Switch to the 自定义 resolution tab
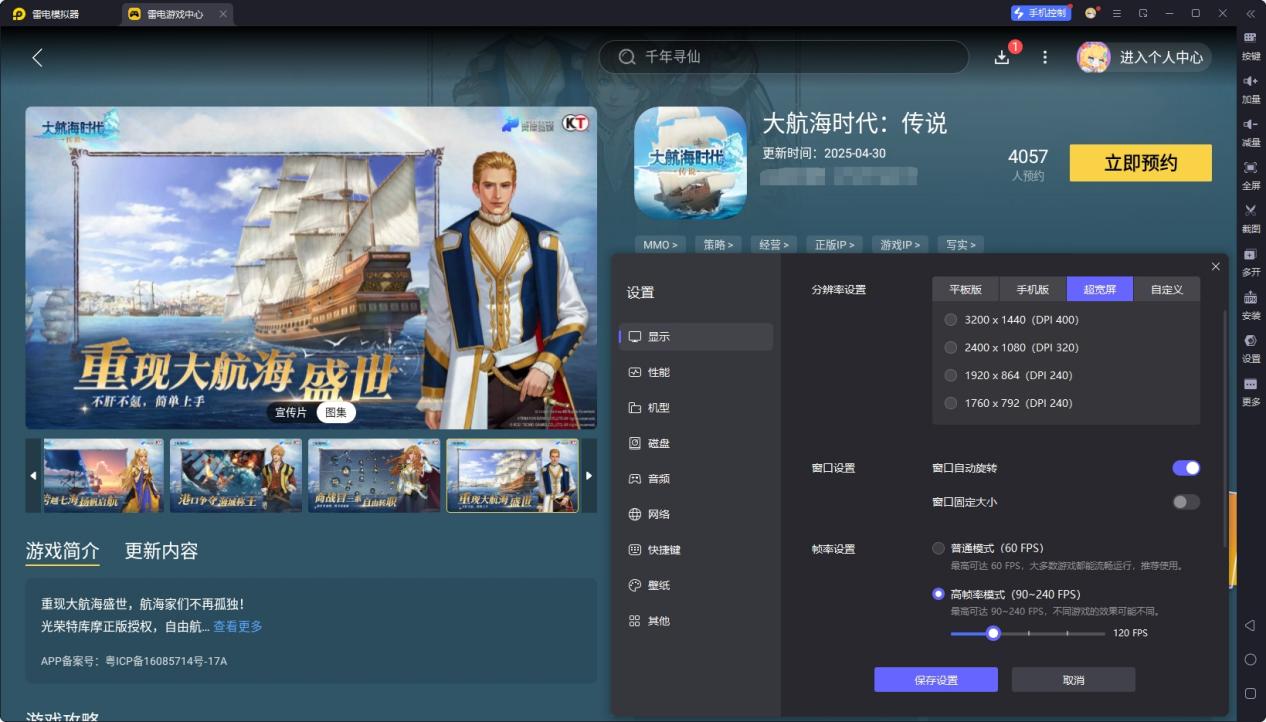This screenshot has height=722, width=1266. 1166,289
